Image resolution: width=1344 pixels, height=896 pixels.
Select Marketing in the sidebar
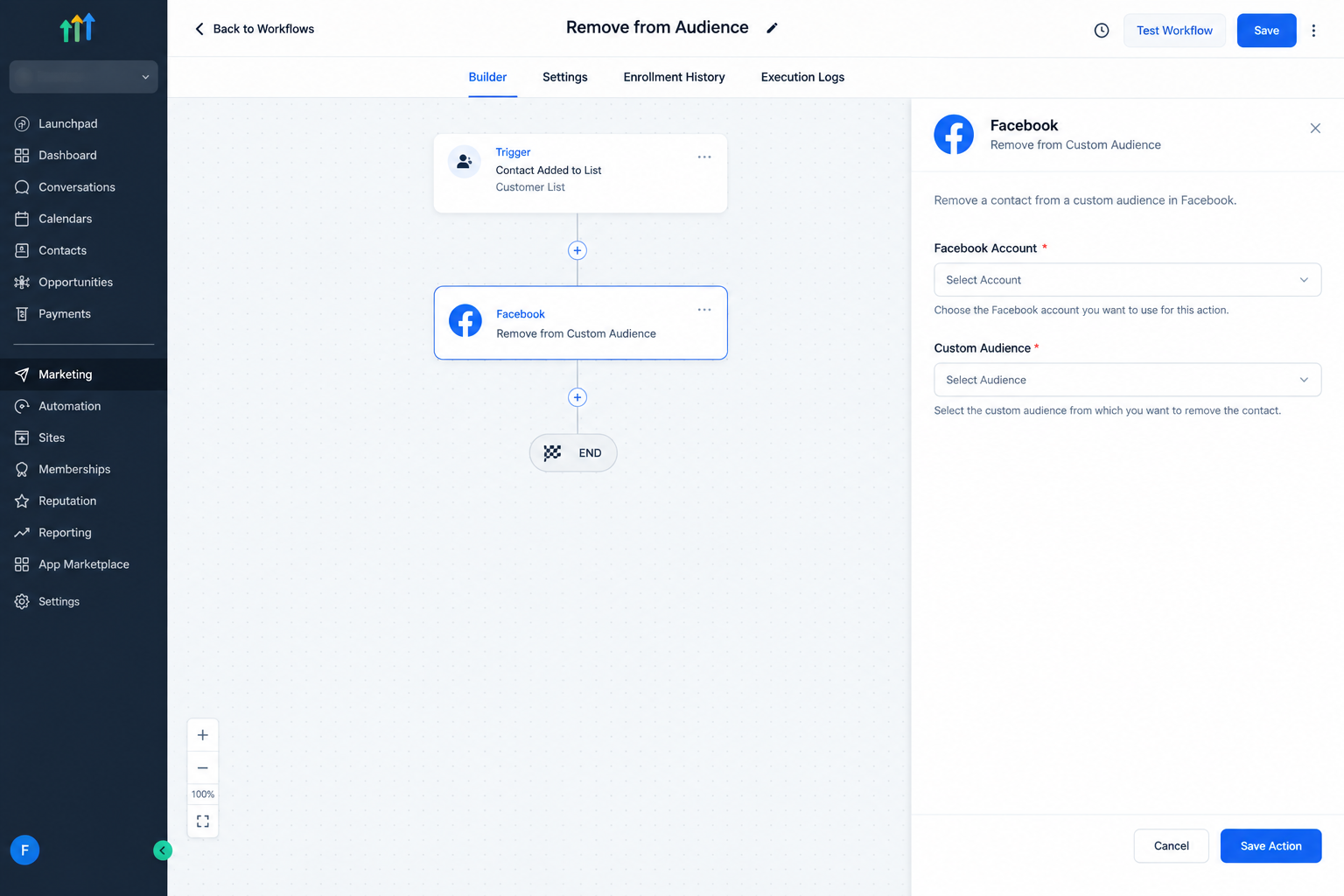point(83,374)
